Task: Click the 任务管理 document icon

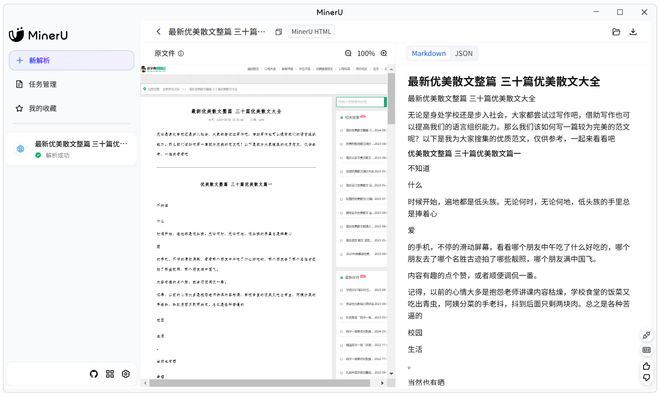Action: (x=19, y=84)
